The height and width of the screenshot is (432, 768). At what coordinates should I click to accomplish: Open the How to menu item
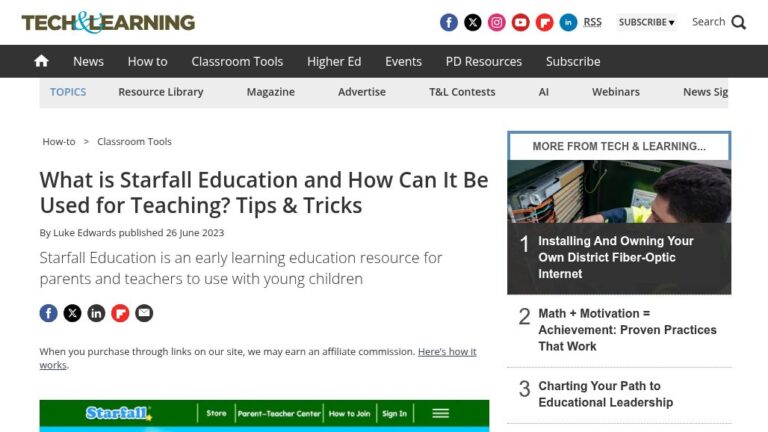tap(147, 62)
